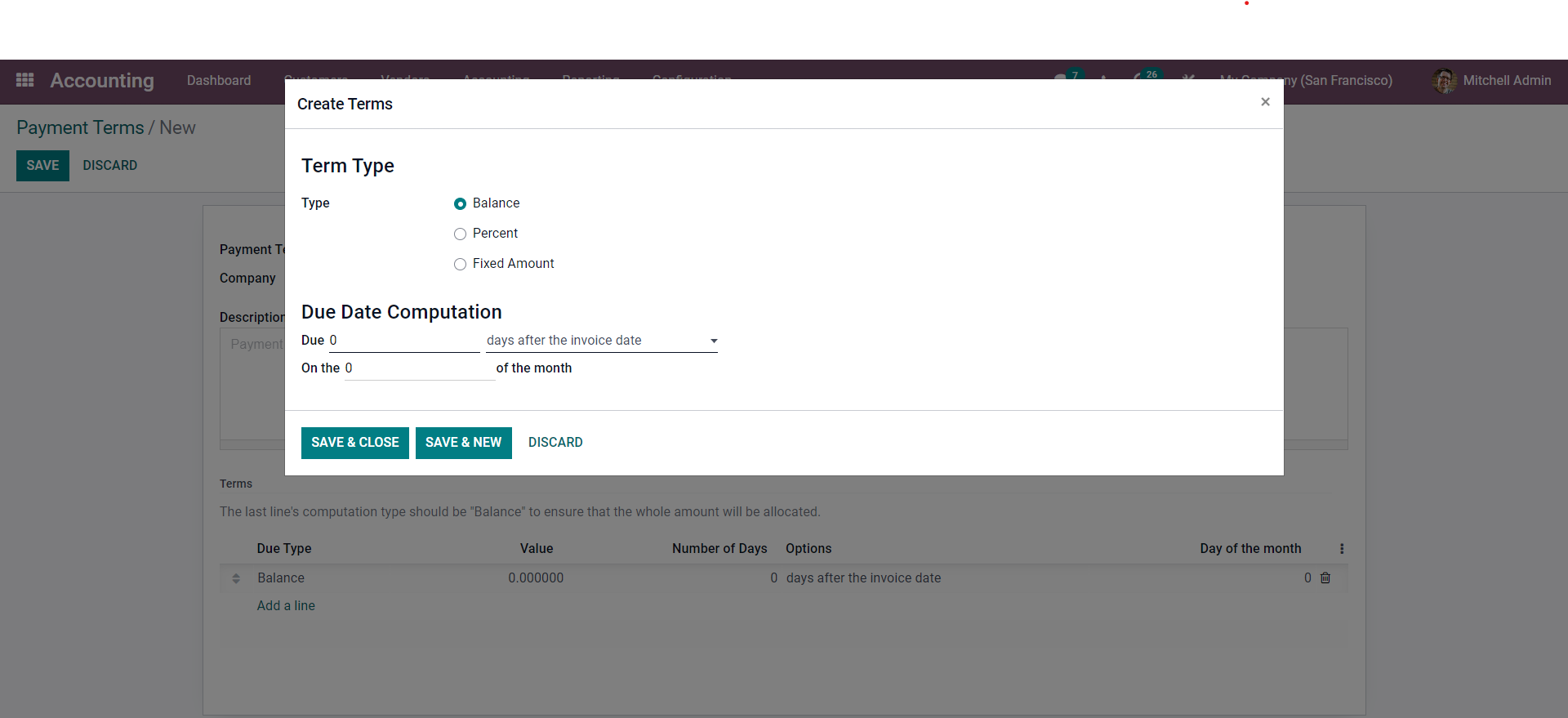Discard the new term in dialog
The image size is (1568, 718).
click(555, 443)
